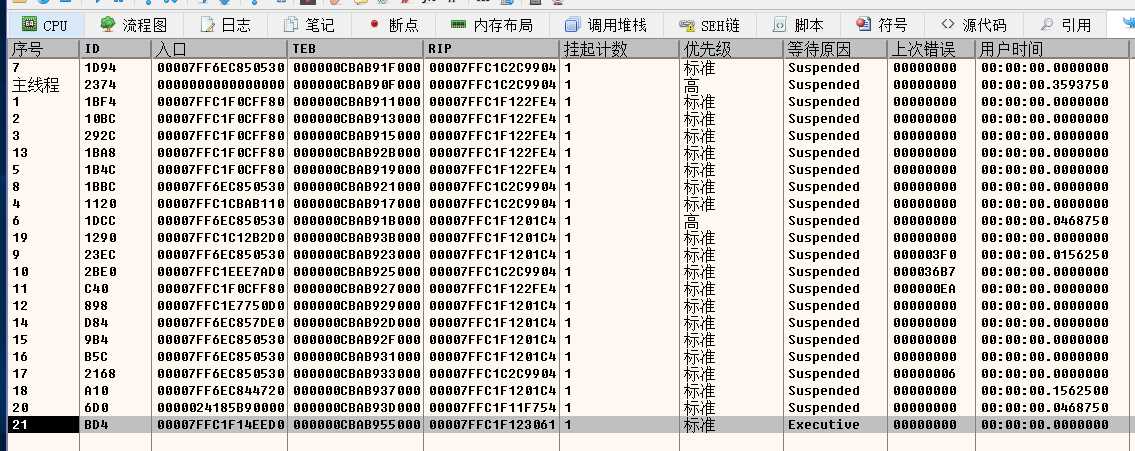
Task: Open the 流程图 tab
Action: click(x=133, y=25)
